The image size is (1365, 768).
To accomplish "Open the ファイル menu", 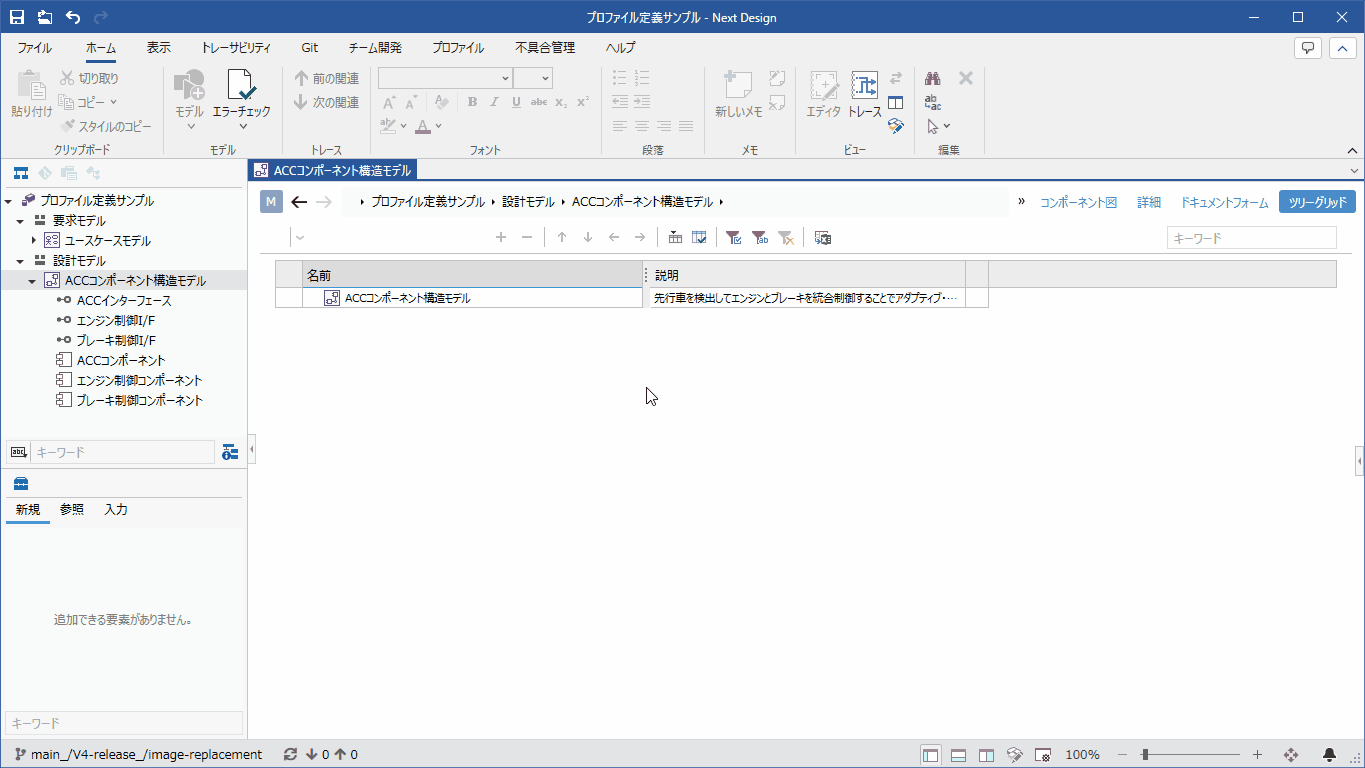I will 35,48.
